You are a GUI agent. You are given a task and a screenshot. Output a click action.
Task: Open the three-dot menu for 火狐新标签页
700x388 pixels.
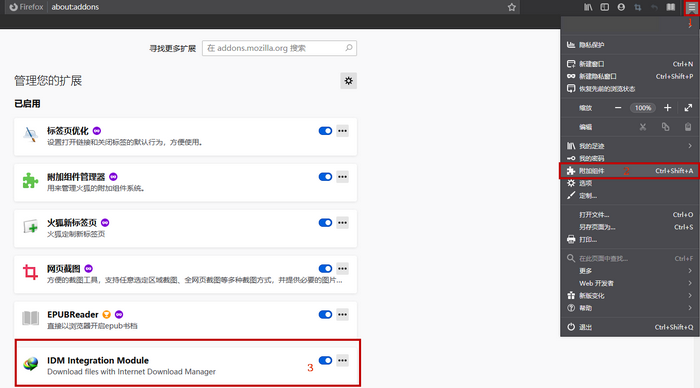tap(342, 223)
